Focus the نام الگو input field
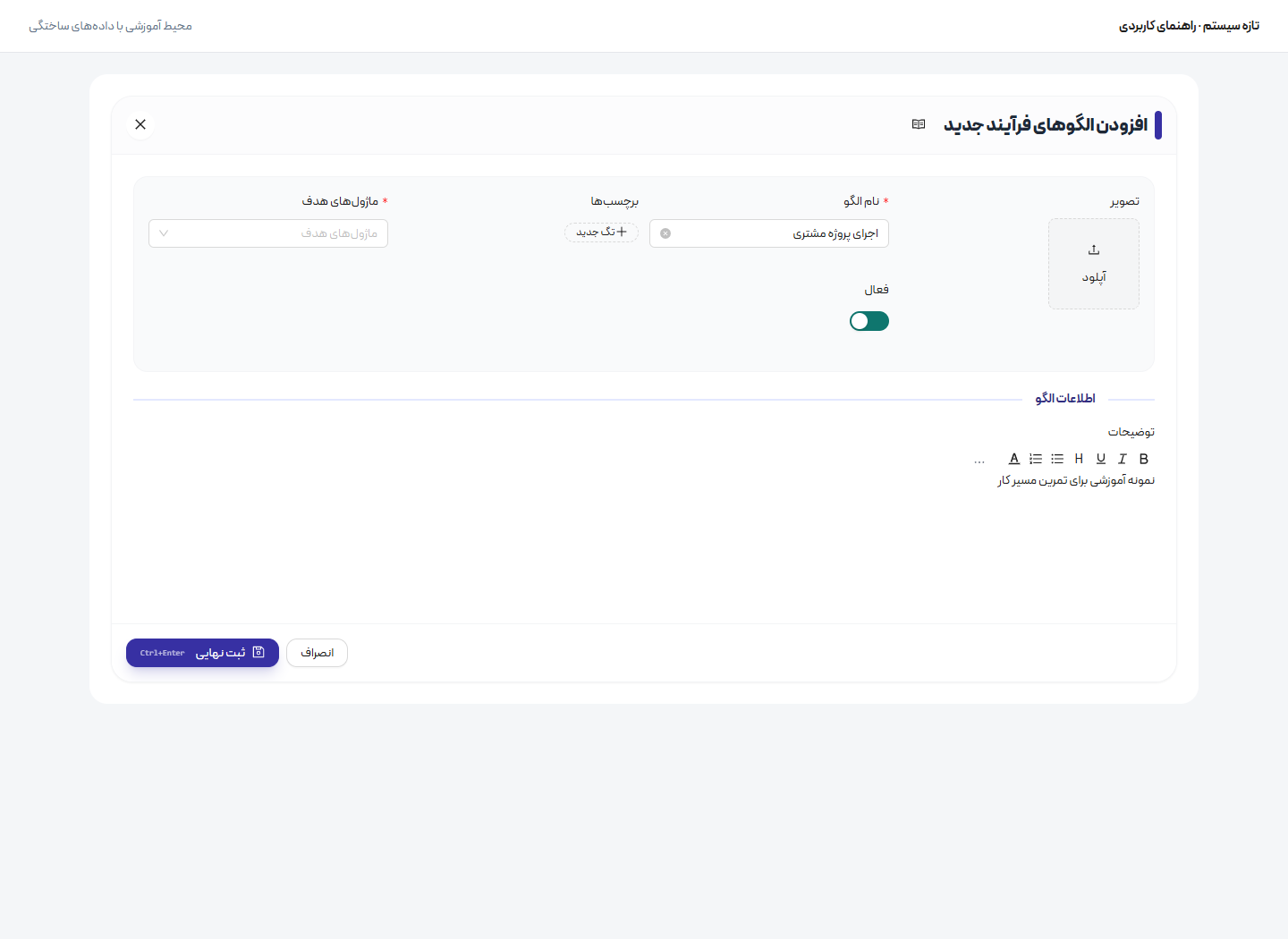The image size is (1288, 939). (769, 233)
